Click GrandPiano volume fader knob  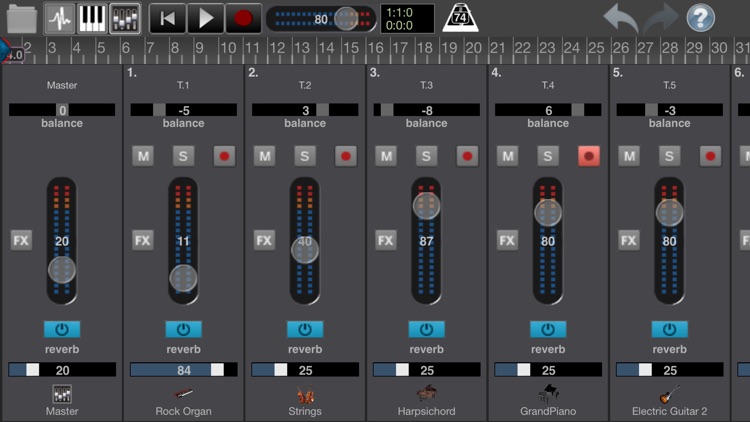[x=548, y=212]
